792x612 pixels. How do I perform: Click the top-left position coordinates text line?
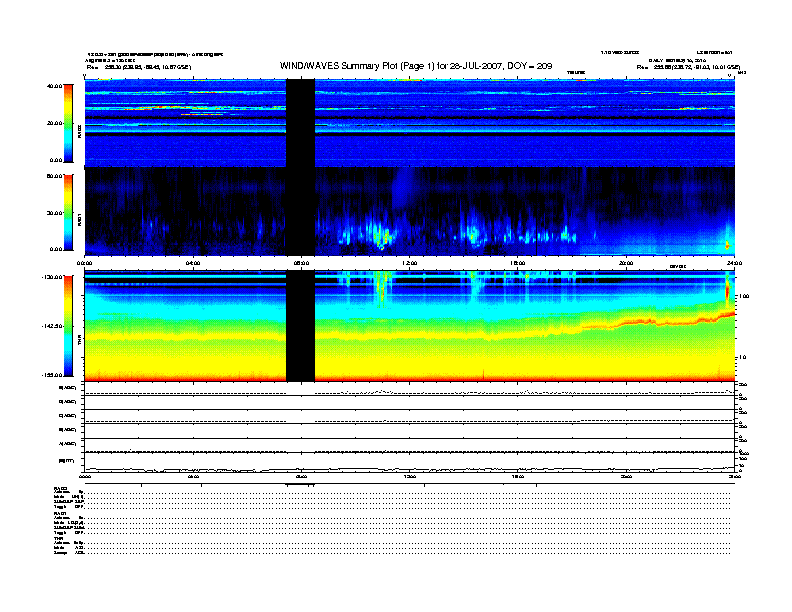(x=139, y=67)
